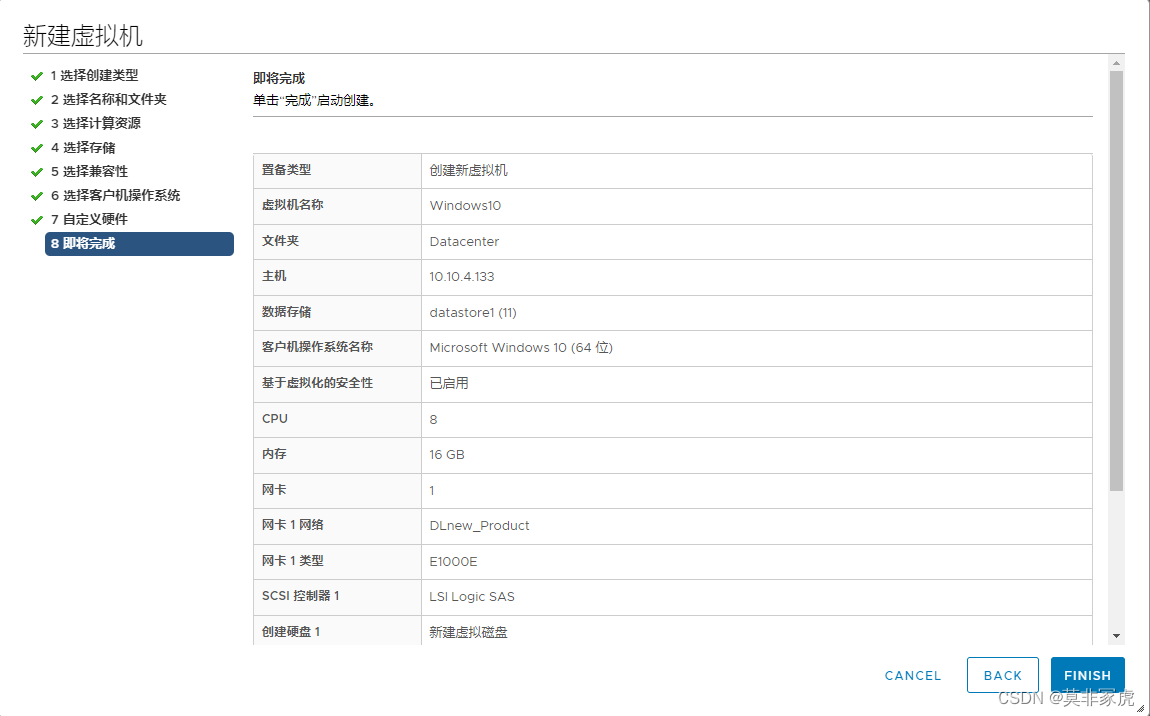Jump to wizard step 5 选择兼容性
The width and height of the screenshot is (1150, 716).
coord(89,172)
